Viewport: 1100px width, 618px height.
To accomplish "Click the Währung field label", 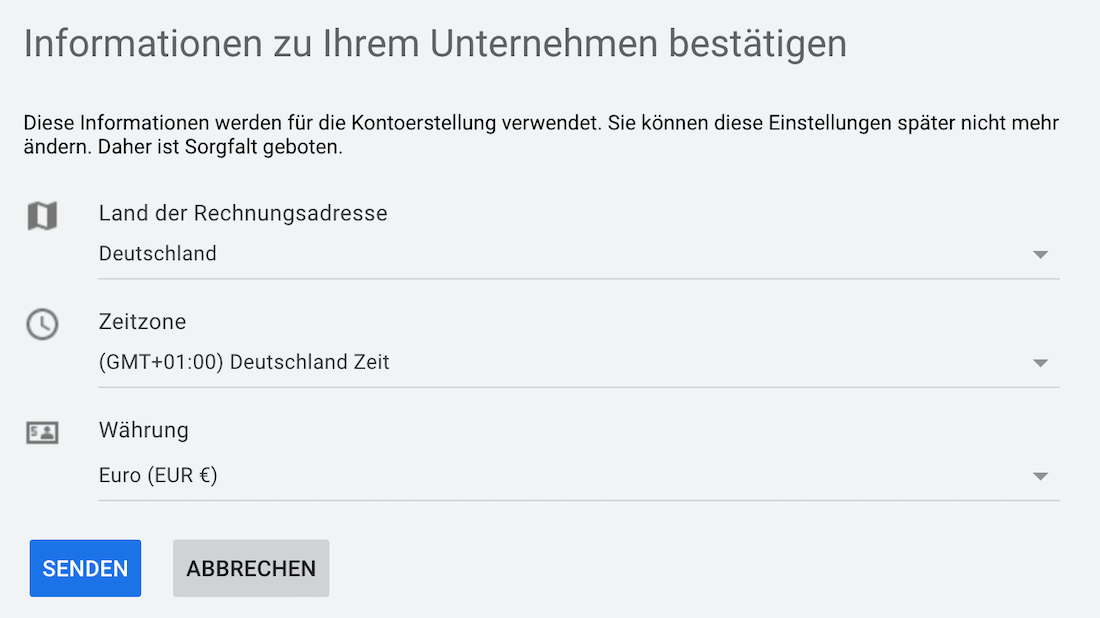I will (144, 430).
